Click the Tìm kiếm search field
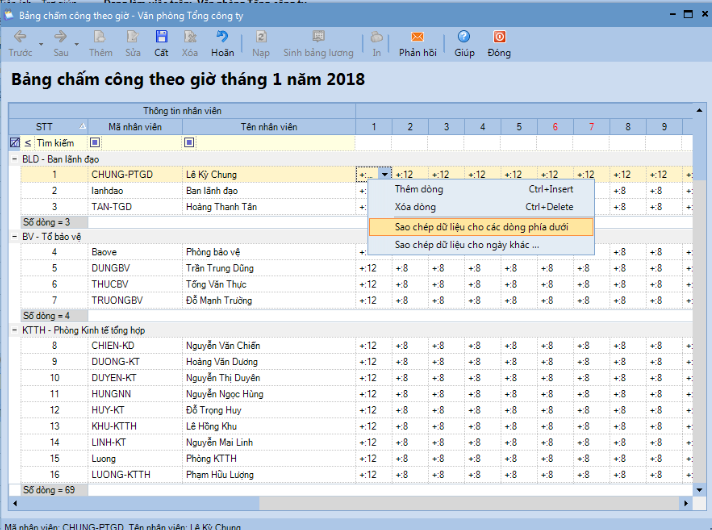712x530 pixels. coord(60,143)
